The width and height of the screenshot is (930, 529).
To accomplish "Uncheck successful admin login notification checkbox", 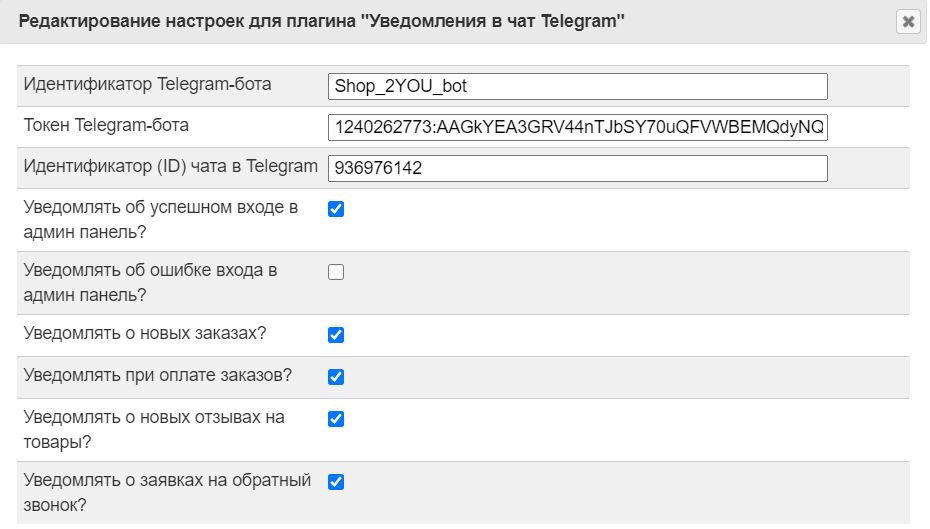I will pyautogui.click(x=336, y=209).
